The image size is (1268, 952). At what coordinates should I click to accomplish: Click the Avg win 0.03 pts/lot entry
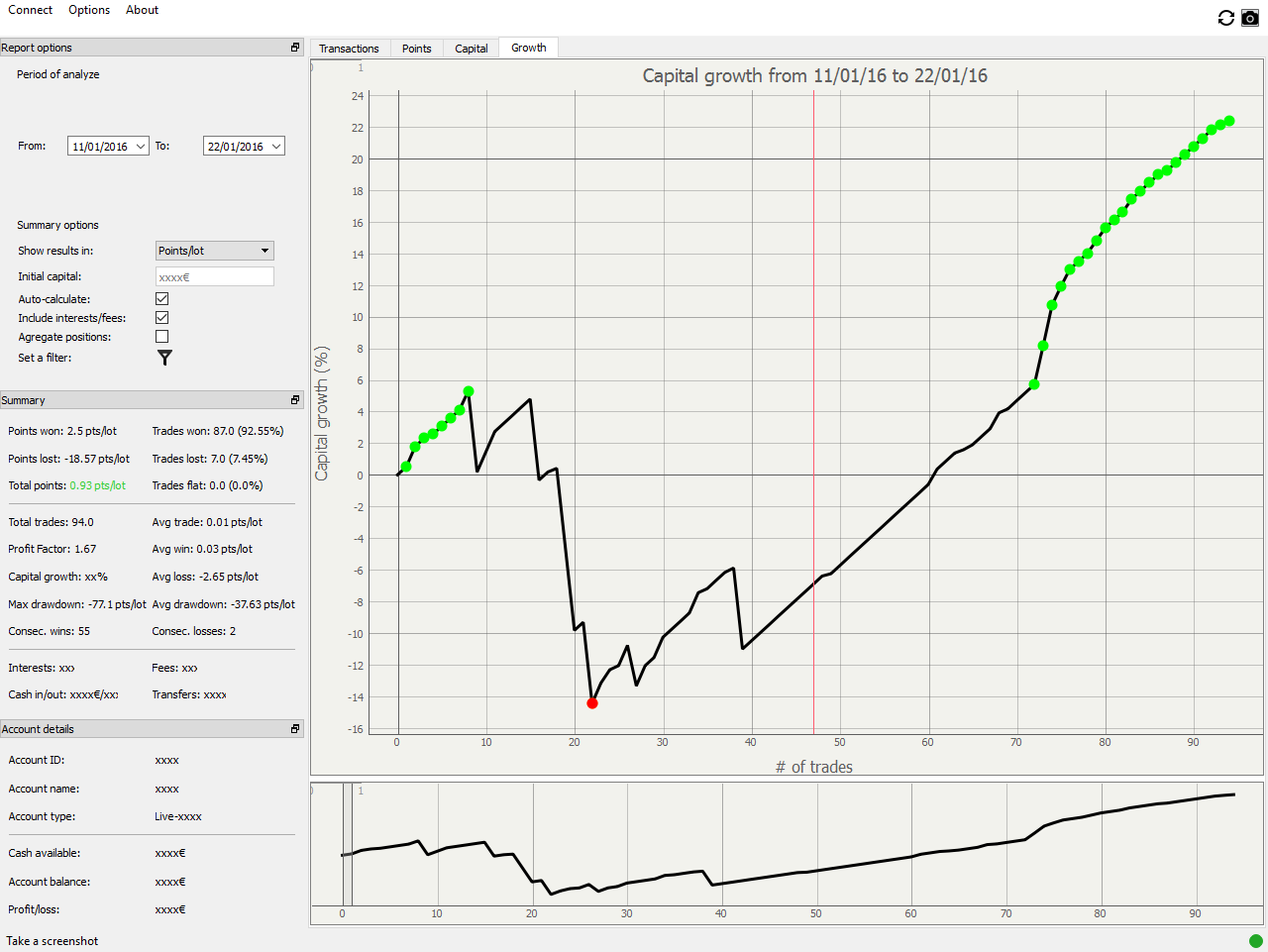click(202, 549)
